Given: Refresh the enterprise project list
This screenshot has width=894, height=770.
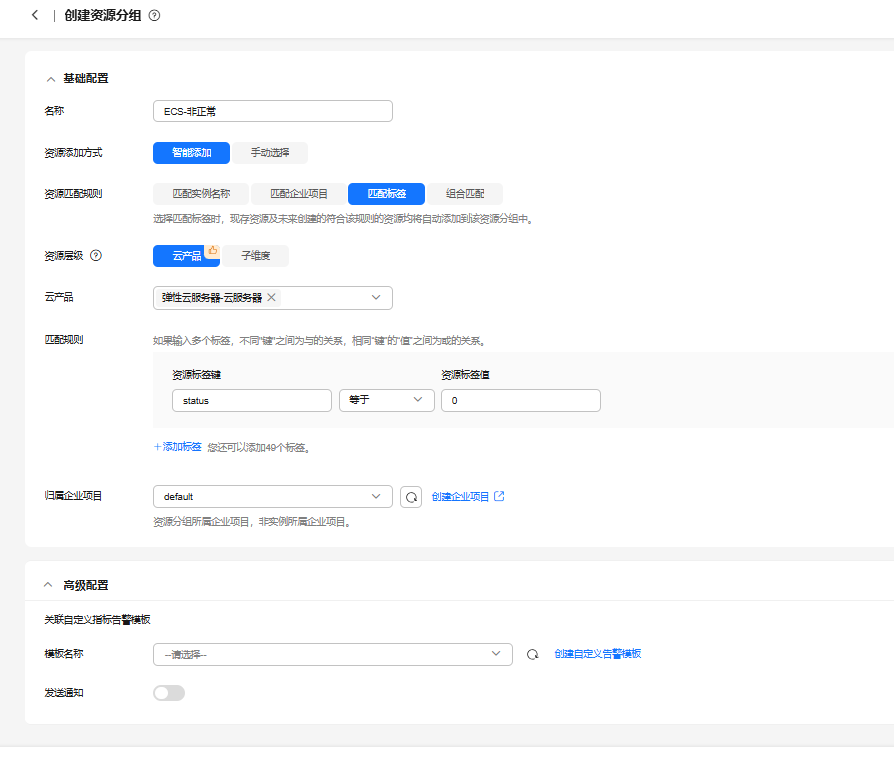Looking at the screenshot, I should tap(411, 497).
